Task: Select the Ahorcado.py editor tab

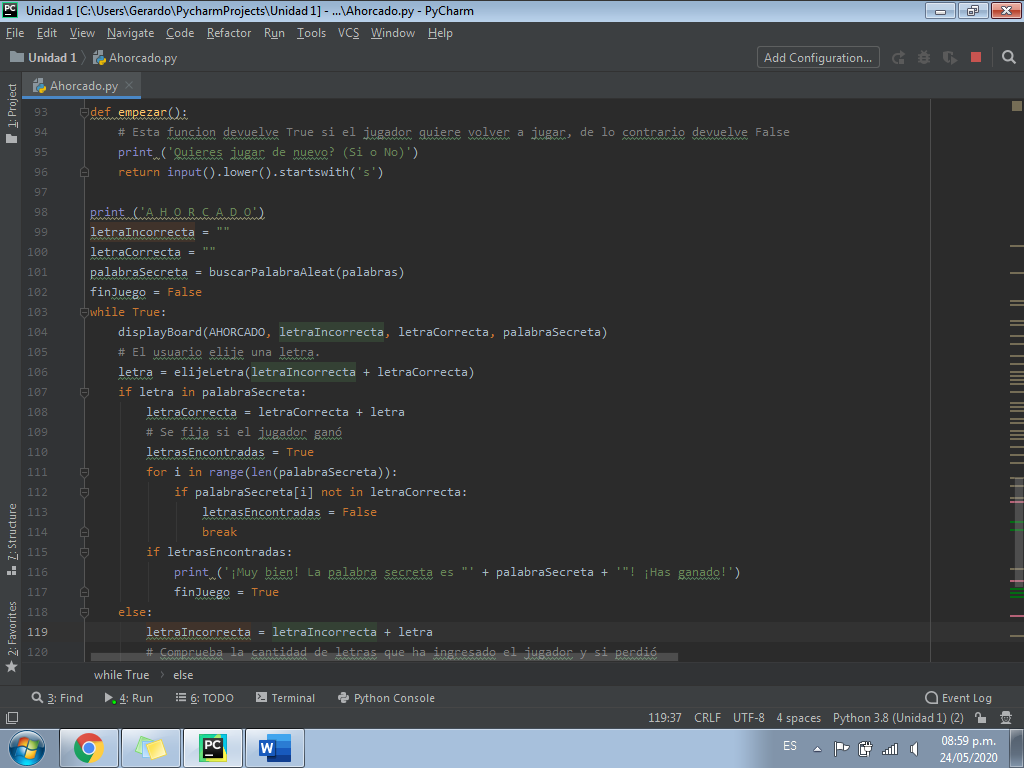Action: pyautogui.click(x=82, y=86)
